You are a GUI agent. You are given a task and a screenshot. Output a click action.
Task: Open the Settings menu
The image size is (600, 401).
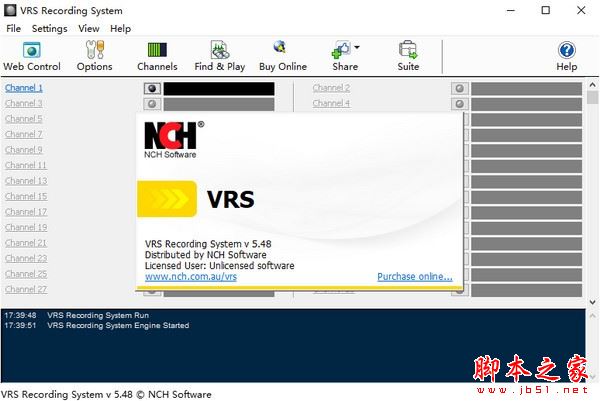[x=49, y=29]
